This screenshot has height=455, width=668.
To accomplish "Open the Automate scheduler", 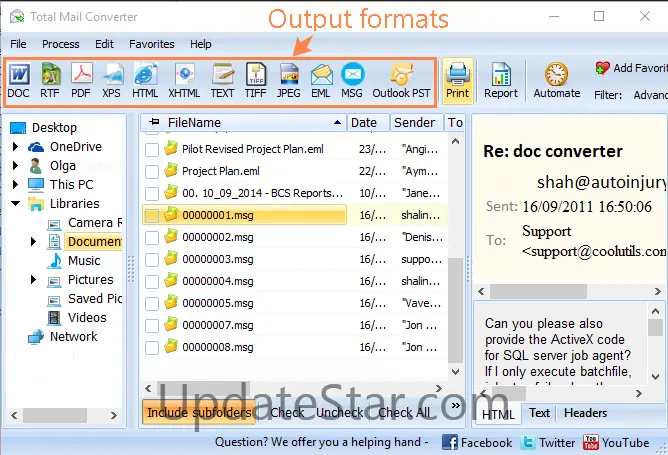I will (557, 81).
